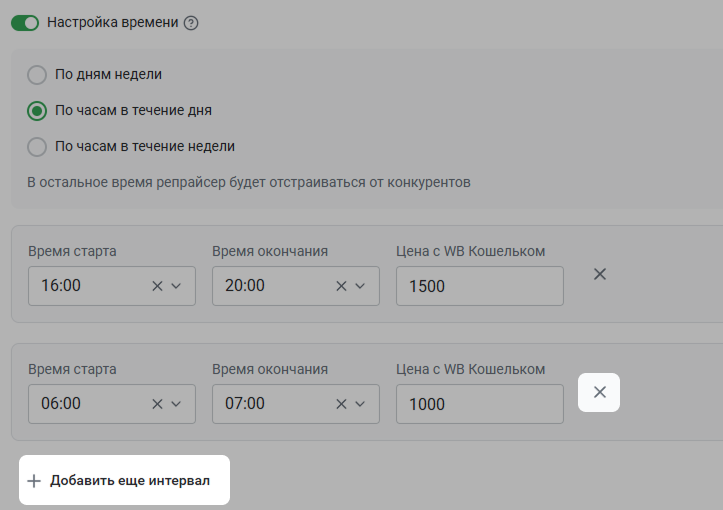Clear the 07:00 end time value

(x=341, y=404)
